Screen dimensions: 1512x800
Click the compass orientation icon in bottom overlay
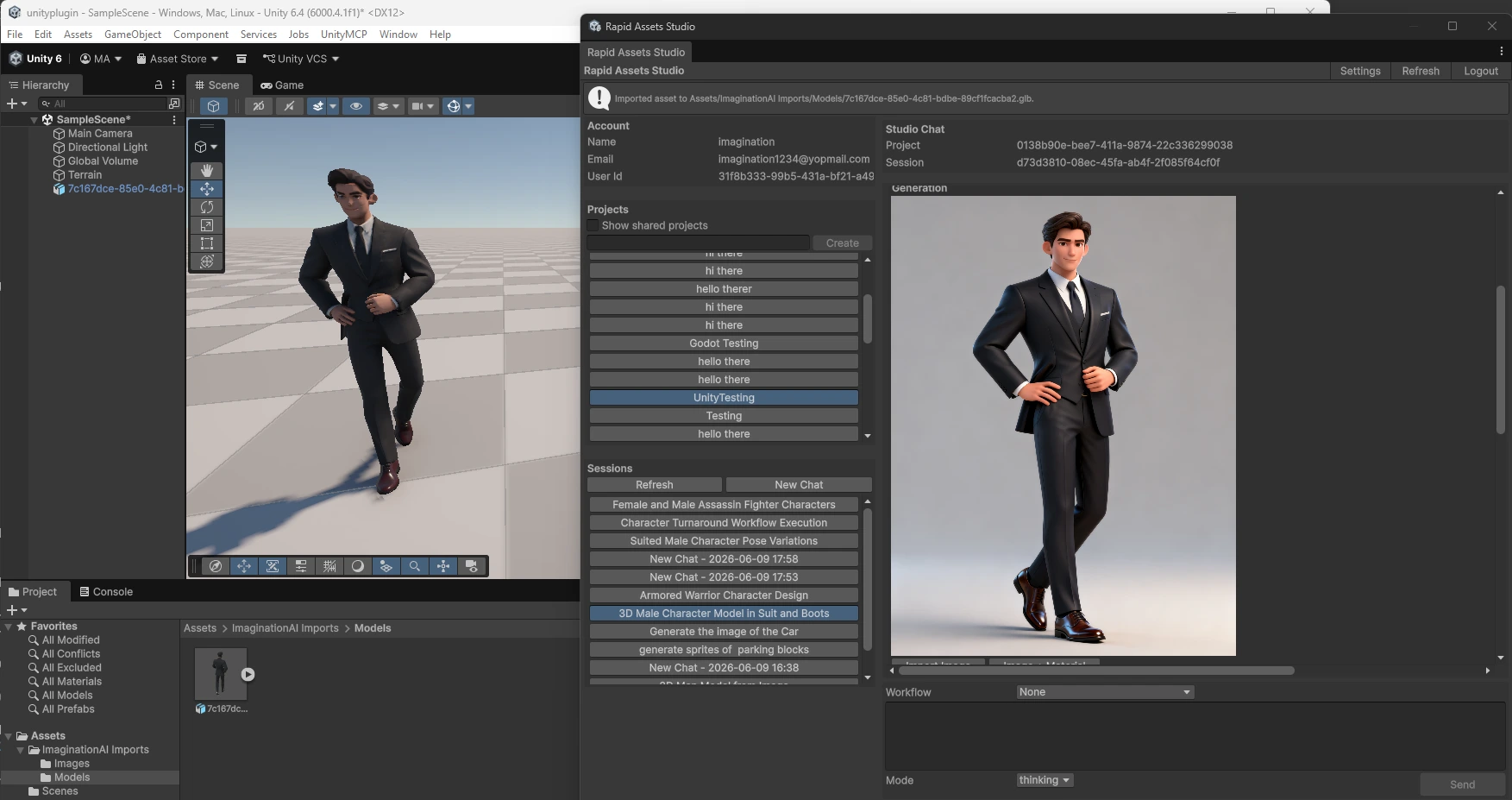[x=216, y=566]
